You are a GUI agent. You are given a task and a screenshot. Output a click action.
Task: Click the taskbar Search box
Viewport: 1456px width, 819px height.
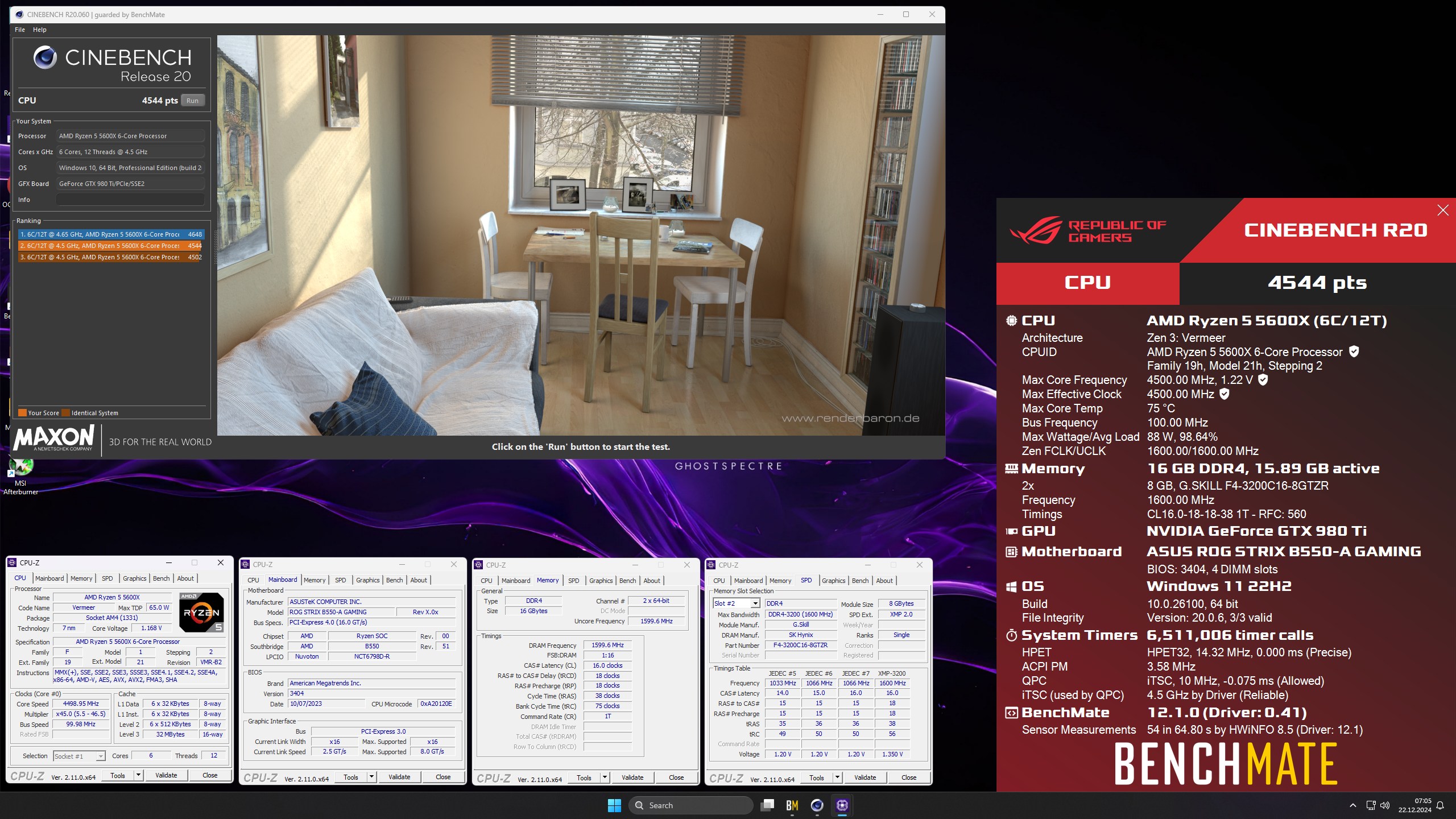click(691, 805)
